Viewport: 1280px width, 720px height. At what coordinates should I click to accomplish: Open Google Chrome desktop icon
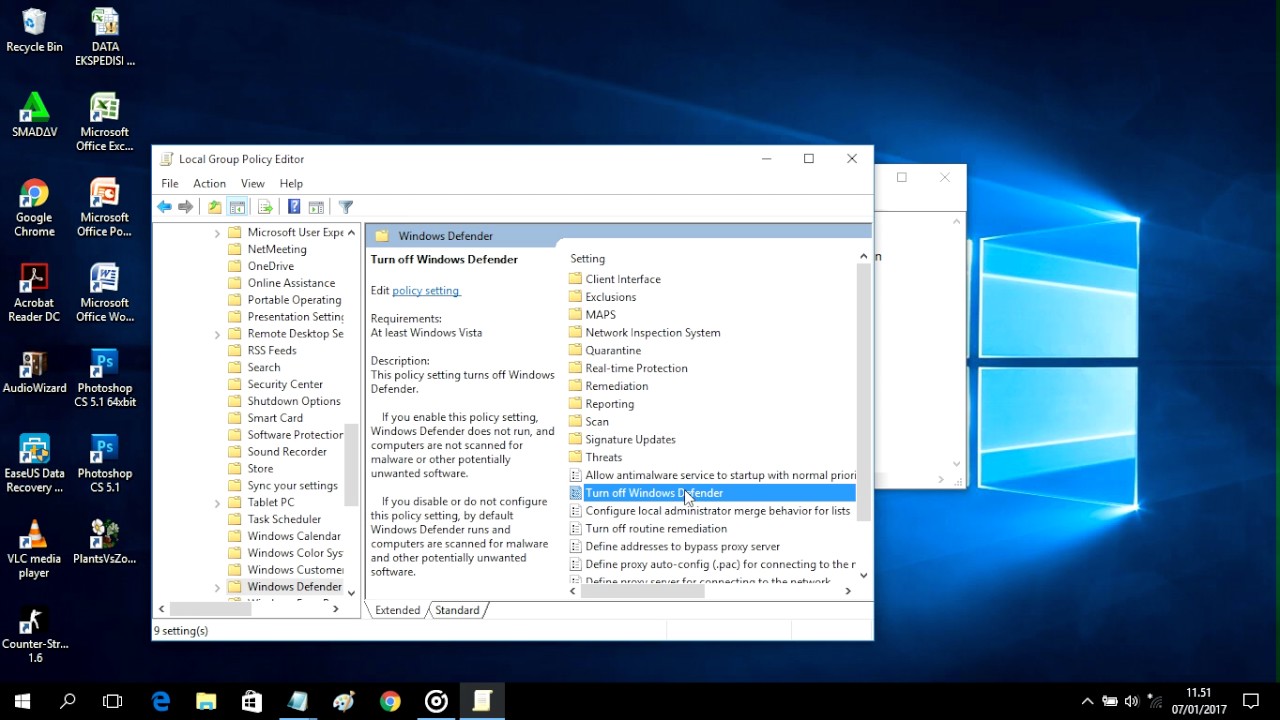[x=34, y=208]
